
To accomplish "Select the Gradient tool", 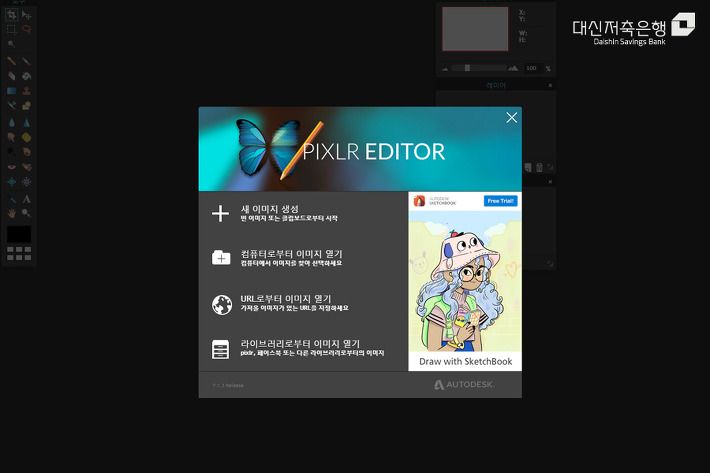I will pos(11,91).
